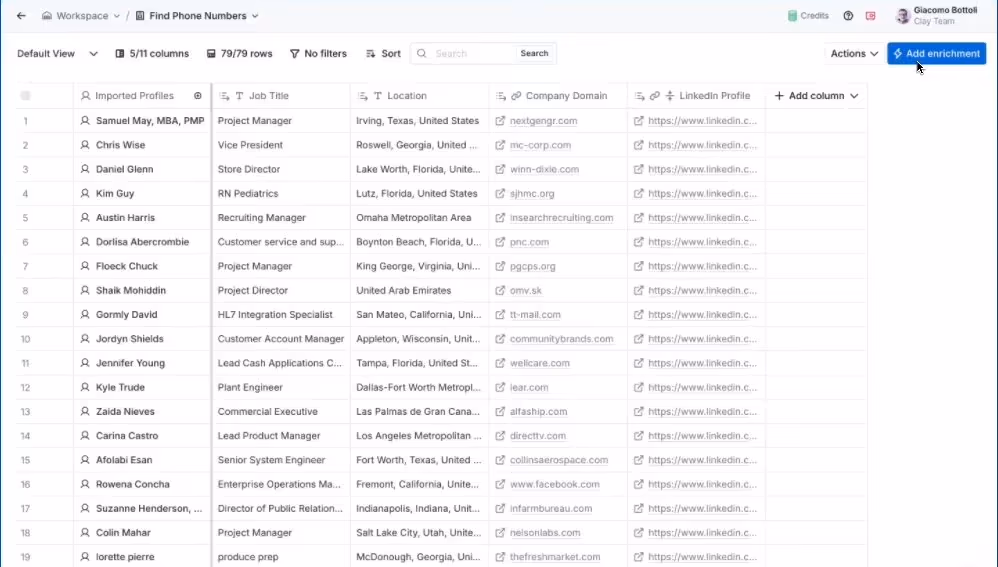998x567 pixels.
Task: Click person icon beside Chris Wise
Action: pos(85,144)
